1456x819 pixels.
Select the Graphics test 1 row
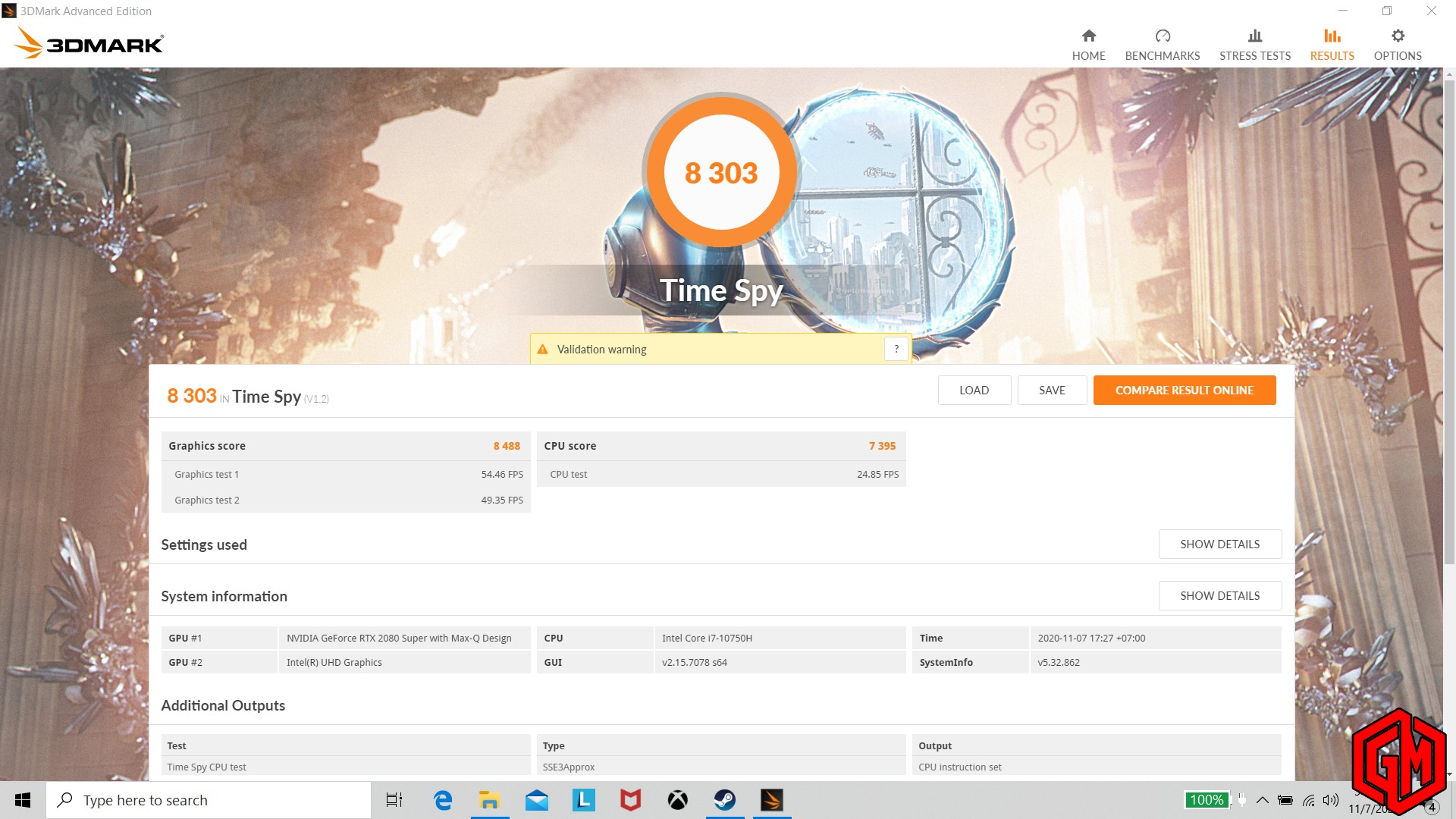point(346,474)
